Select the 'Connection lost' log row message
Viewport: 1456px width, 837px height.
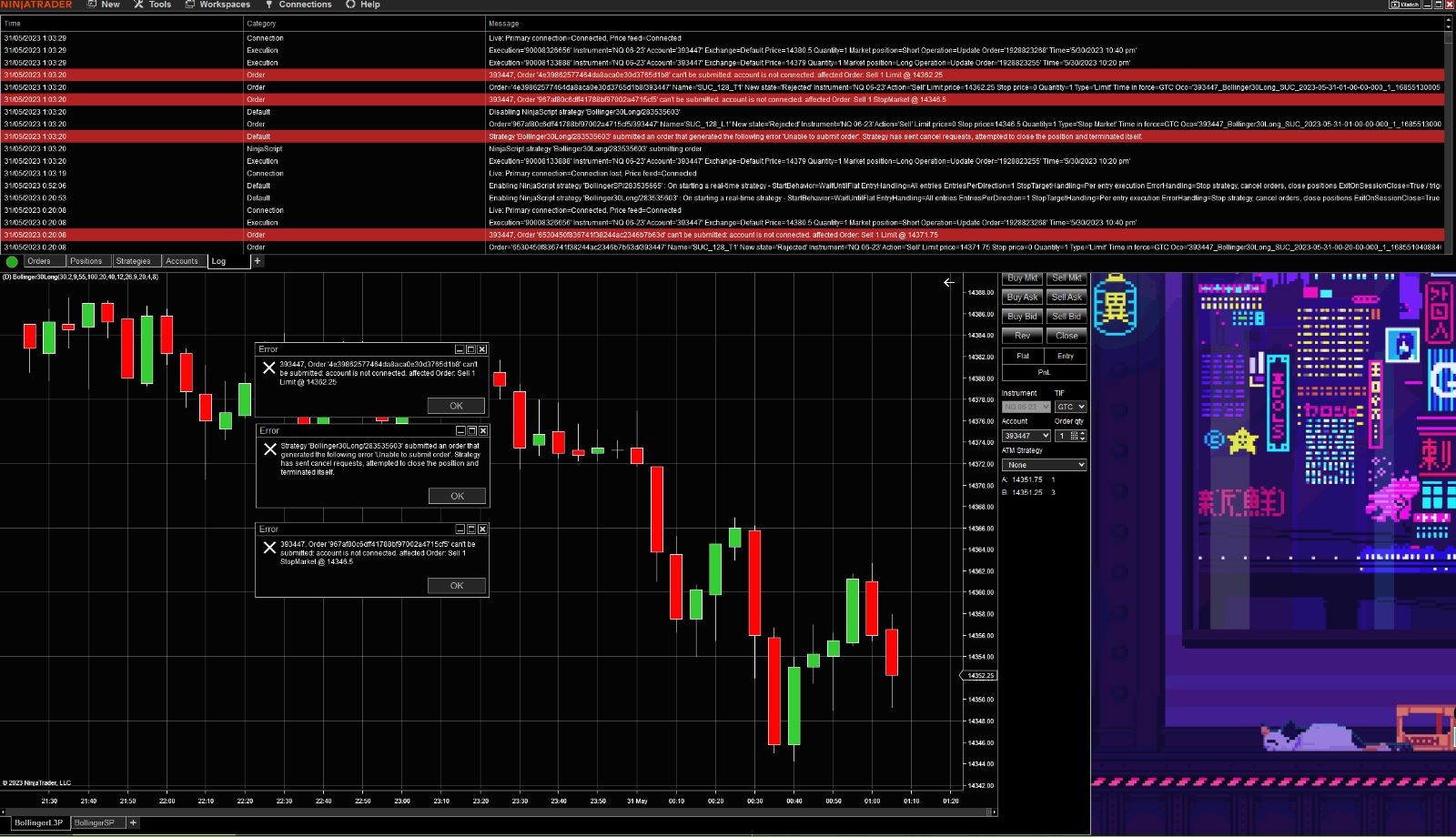click(x=592, y=173)
